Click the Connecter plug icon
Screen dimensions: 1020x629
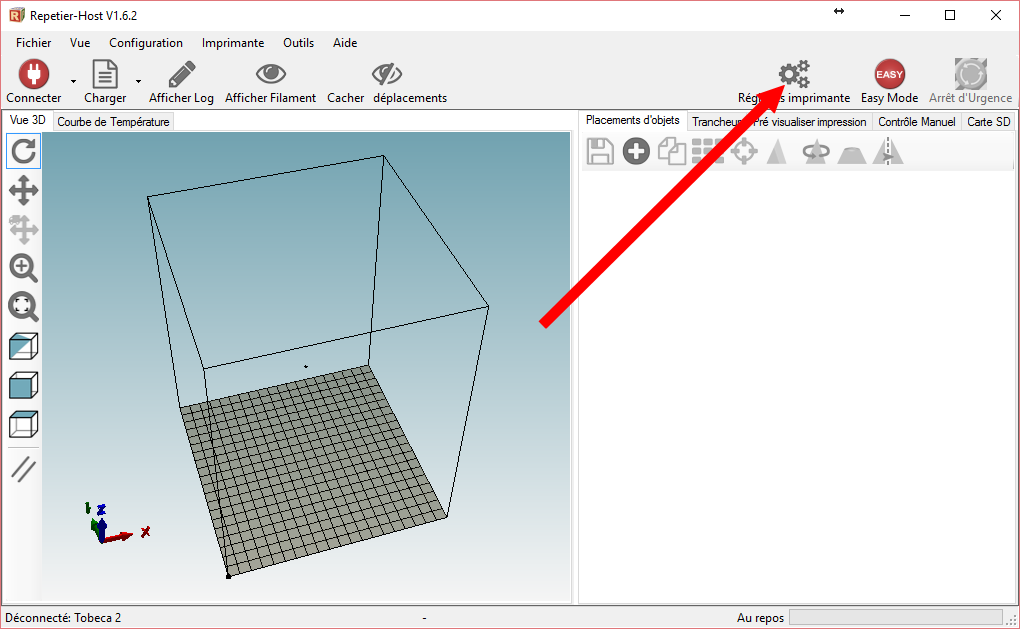(34, 74)
